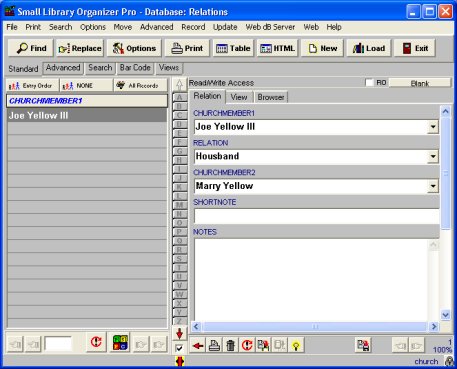The width and height of the screenshot is (457, 369).
Task: Open the Replace tool
Action: (80, 48)
